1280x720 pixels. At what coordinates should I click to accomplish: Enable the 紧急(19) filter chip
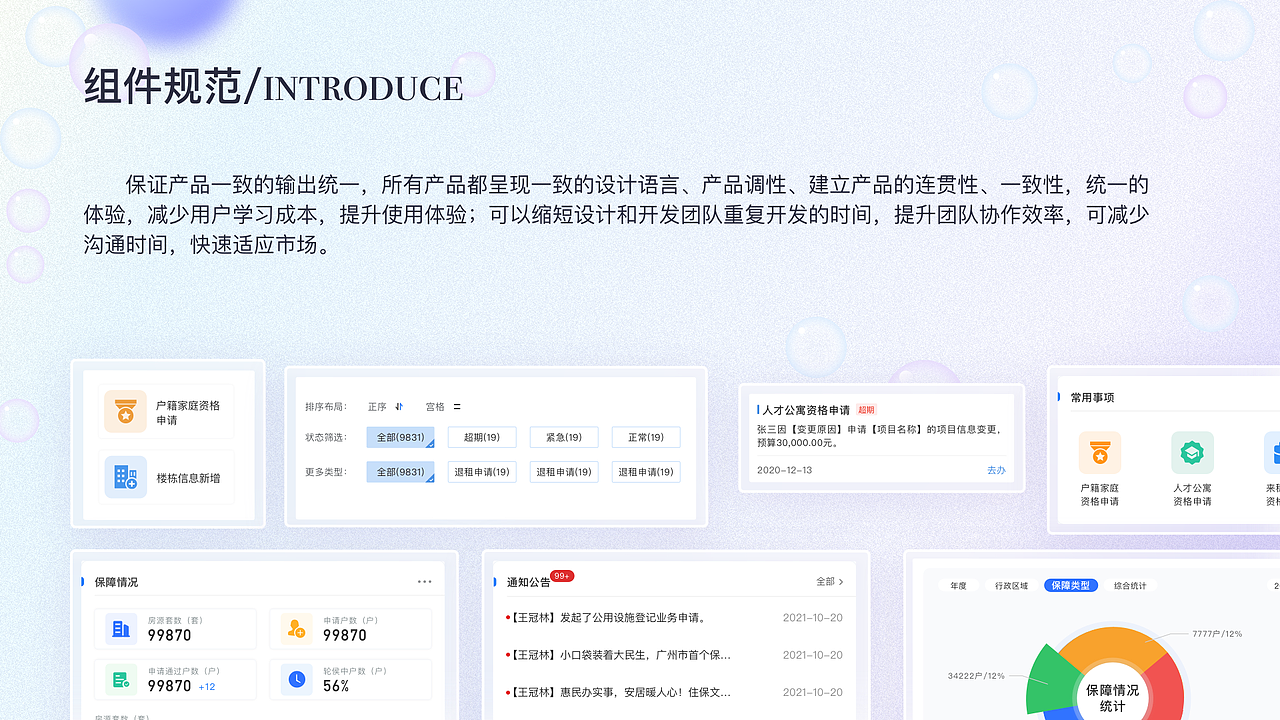pyautogui.click(x=564, y=437)
